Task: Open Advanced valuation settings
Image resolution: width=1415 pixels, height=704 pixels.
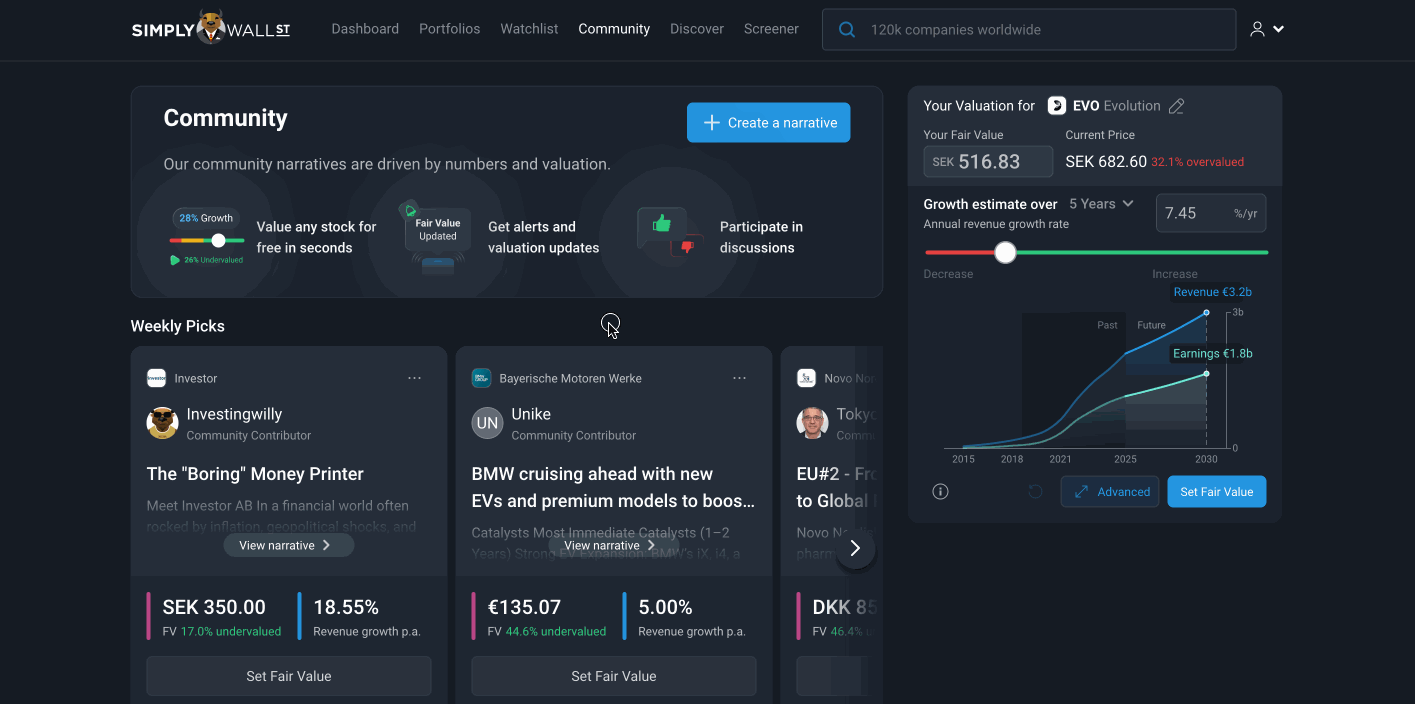Action: [x=1110, y=492]
